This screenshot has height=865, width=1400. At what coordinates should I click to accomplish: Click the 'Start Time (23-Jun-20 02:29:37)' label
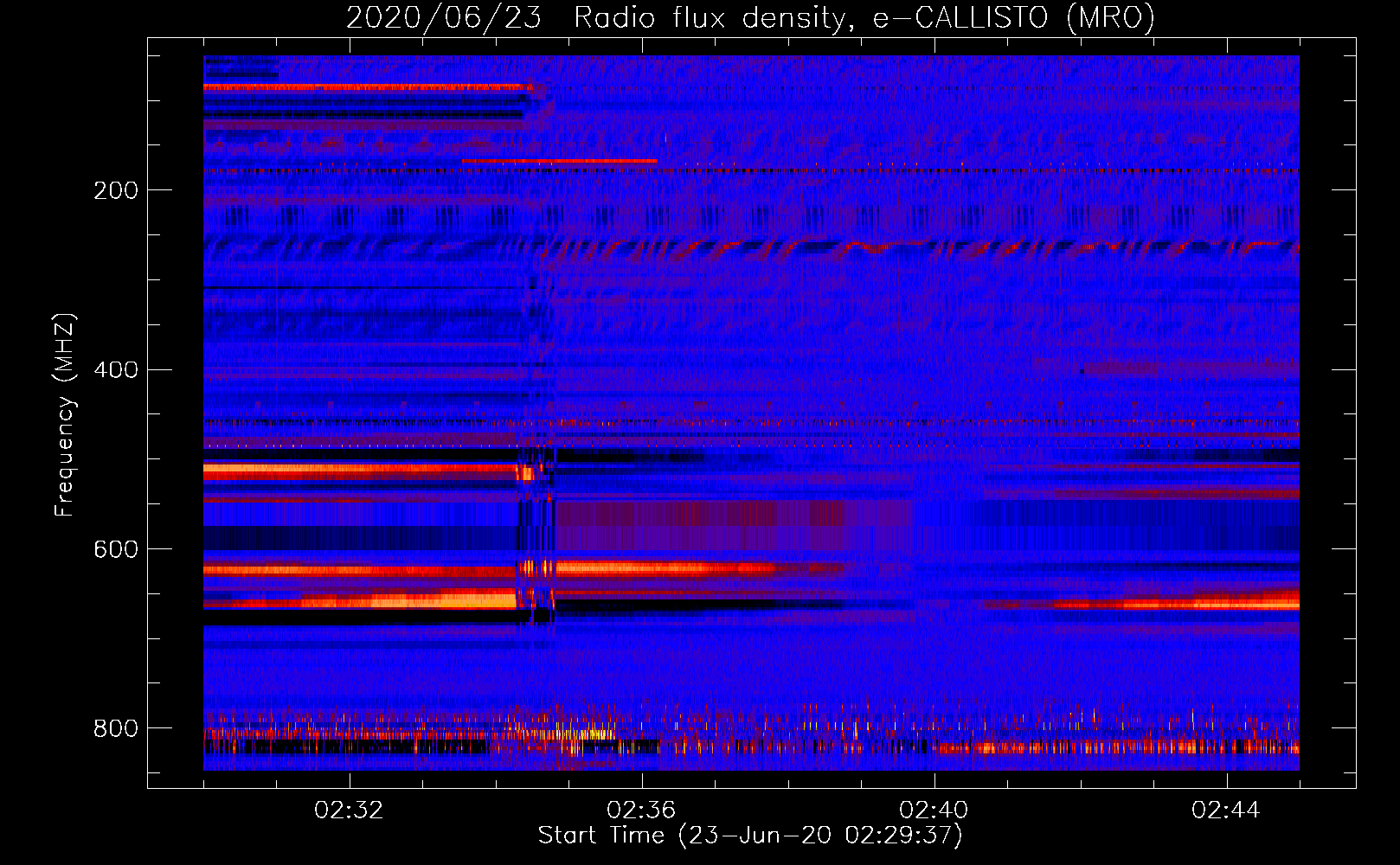[750, 836]
